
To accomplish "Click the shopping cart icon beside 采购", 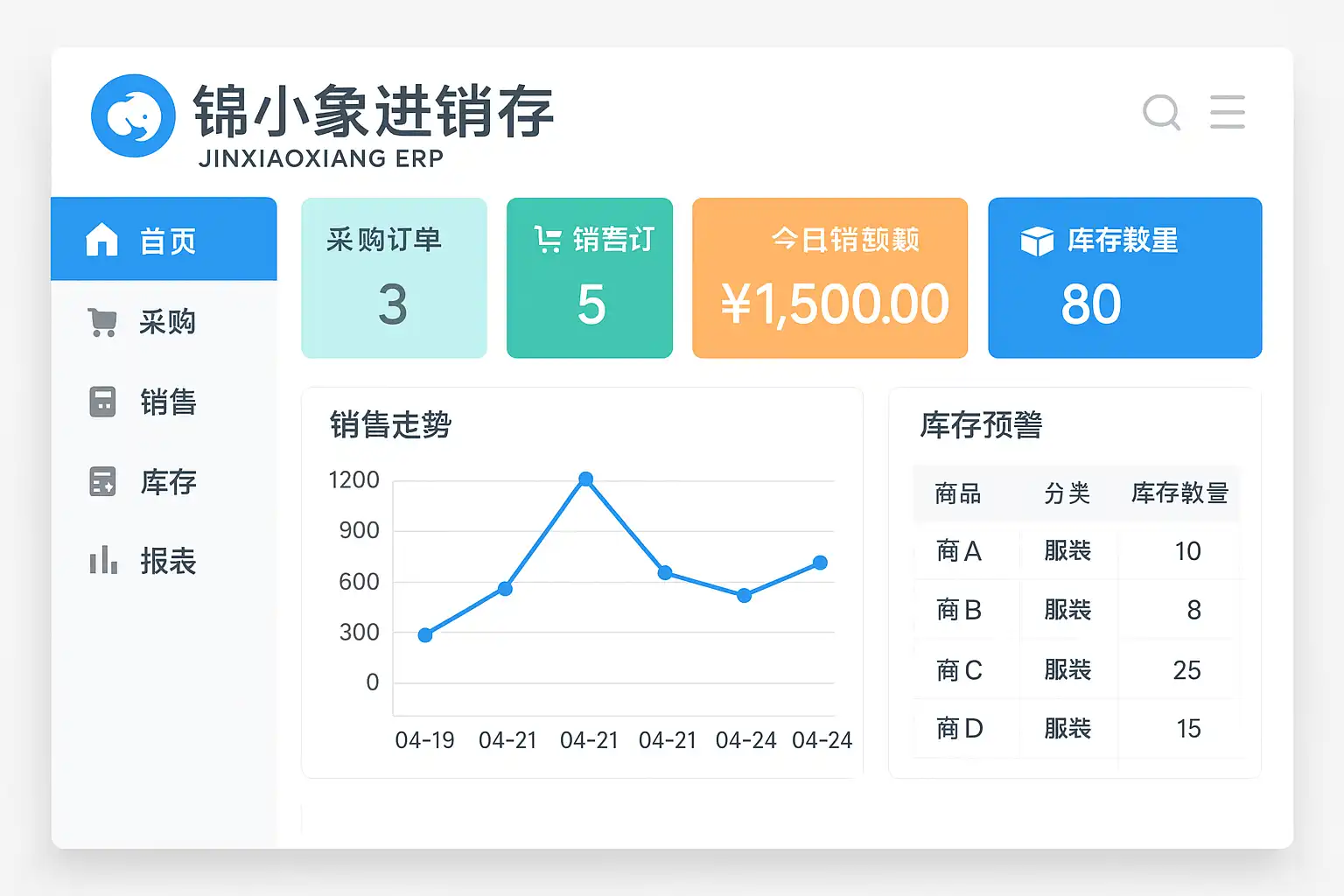I will [102, 322].
